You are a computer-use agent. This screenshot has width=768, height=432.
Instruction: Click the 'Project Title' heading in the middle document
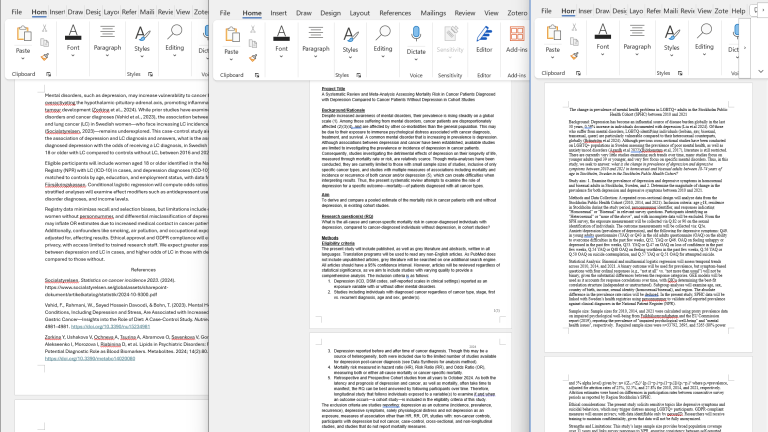pos(333,89)
